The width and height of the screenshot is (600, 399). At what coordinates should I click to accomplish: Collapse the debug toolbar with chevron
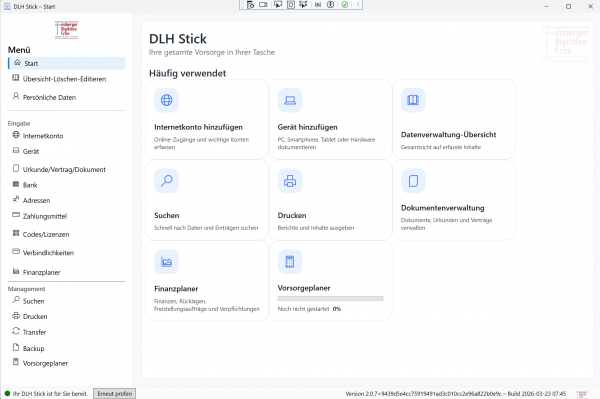(x=358, y=5)
